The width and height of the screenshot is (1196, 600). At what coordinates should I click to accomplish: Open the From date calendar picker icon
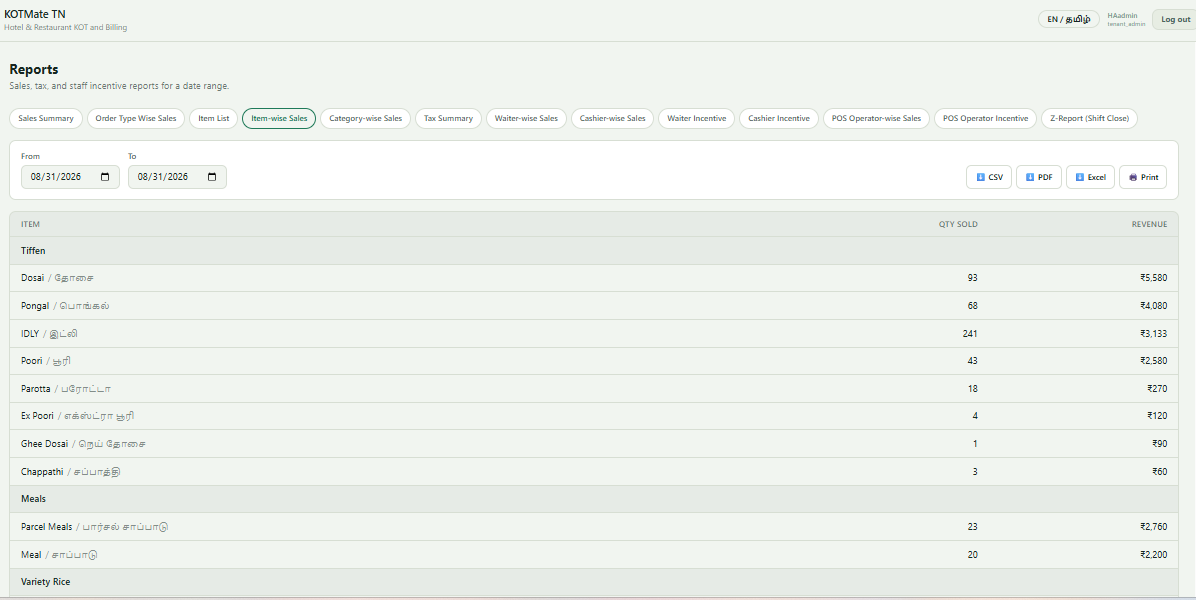105,177
